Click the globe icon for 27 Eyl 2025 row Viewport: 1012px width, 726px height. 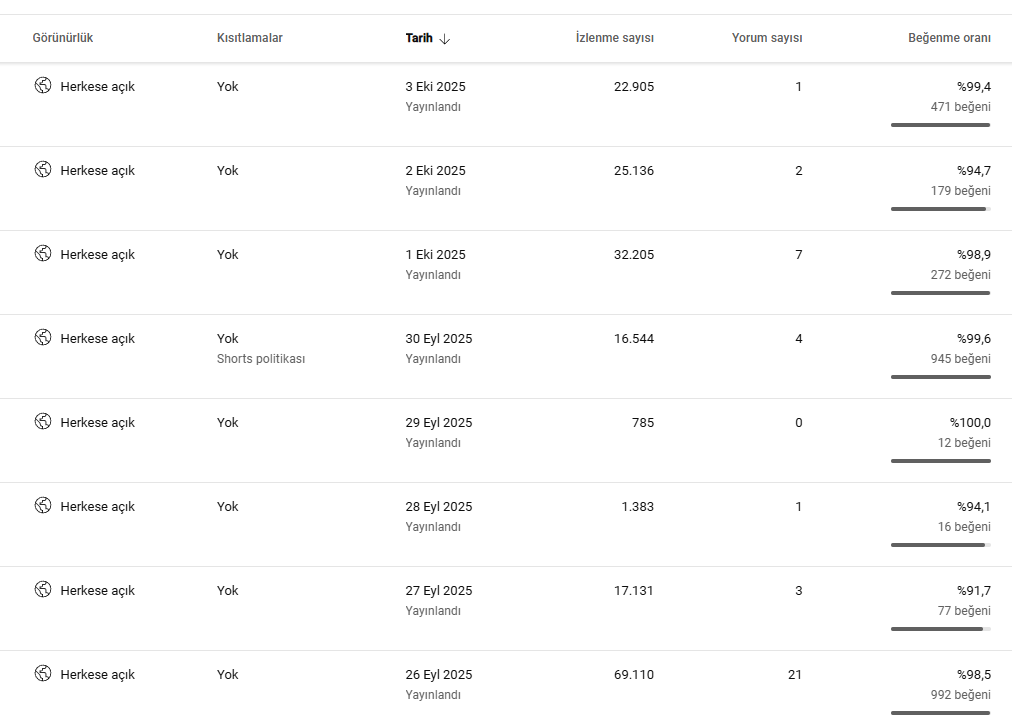(x=43, y=589)
